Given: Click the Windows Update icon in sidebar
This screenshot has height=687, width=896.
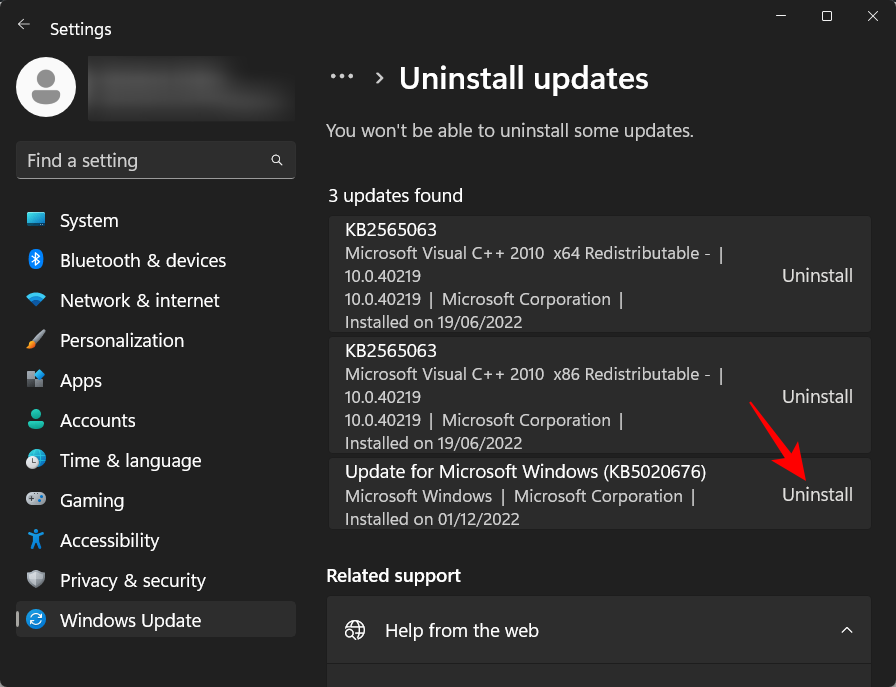Looking at the screenshot, I should (36, 619).
